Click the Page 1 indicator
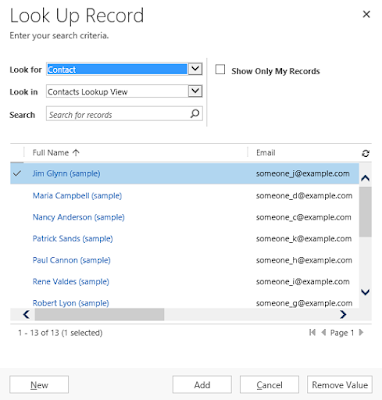Screen dimensions: 382x400 [x=342, y=333]
